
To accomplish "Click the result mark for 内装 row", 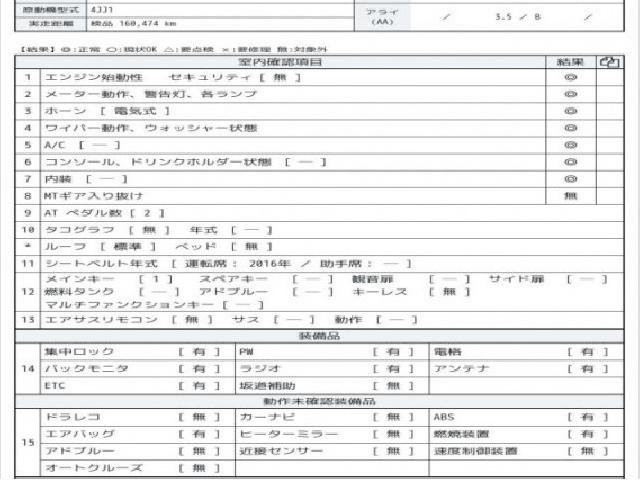I will point(570,178).
